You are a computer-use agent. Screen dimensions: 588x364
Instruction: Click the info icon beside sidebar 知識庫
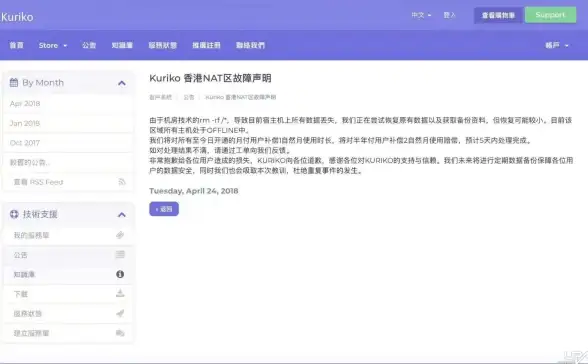pos(120,274)
